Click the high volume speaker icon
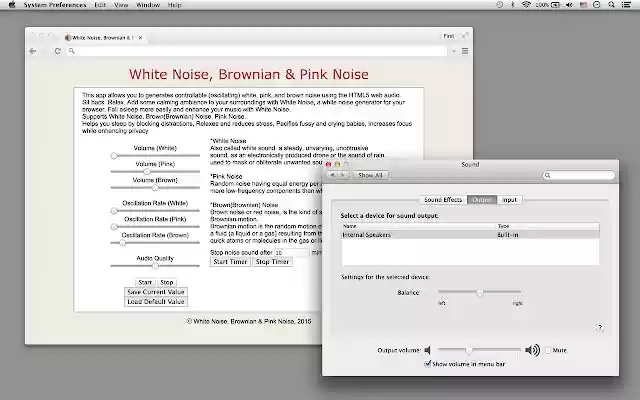This screenshot has width=640, height=400. point(532,350)
